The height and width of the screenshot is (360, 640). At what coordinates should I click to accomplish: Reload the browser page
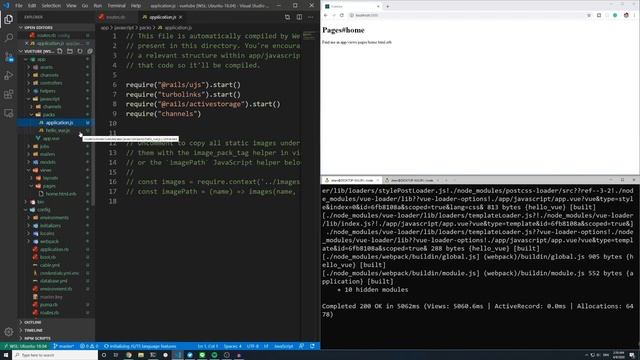pyautogui.click(x=342, y=15)
